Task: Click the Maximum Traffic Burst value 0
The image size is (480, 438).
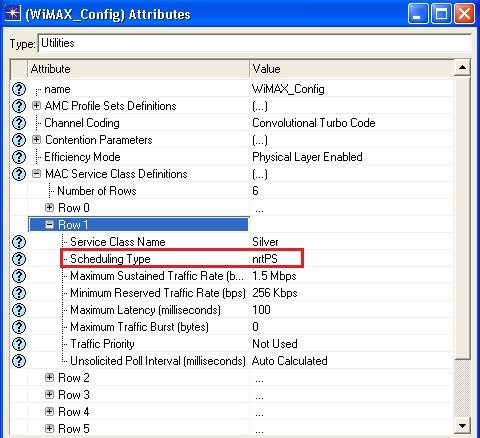Action: (x=255, y=327)
